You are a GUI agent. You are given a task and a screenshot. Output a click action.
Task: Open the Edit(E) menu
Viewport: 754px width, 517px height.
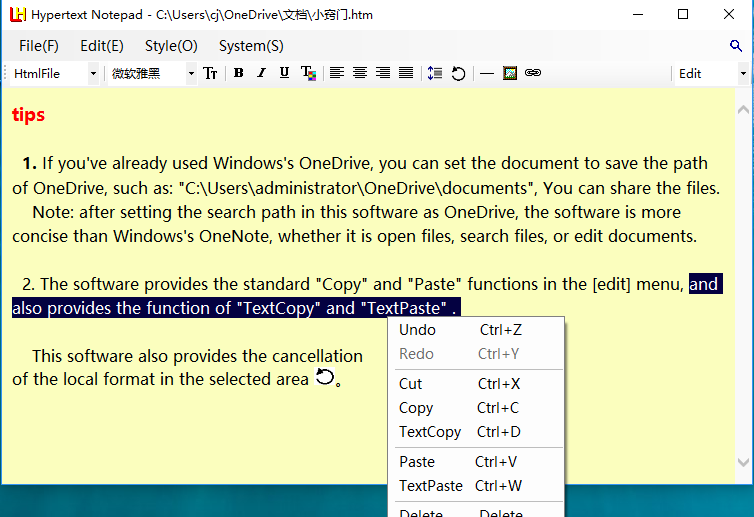[102, 46]
